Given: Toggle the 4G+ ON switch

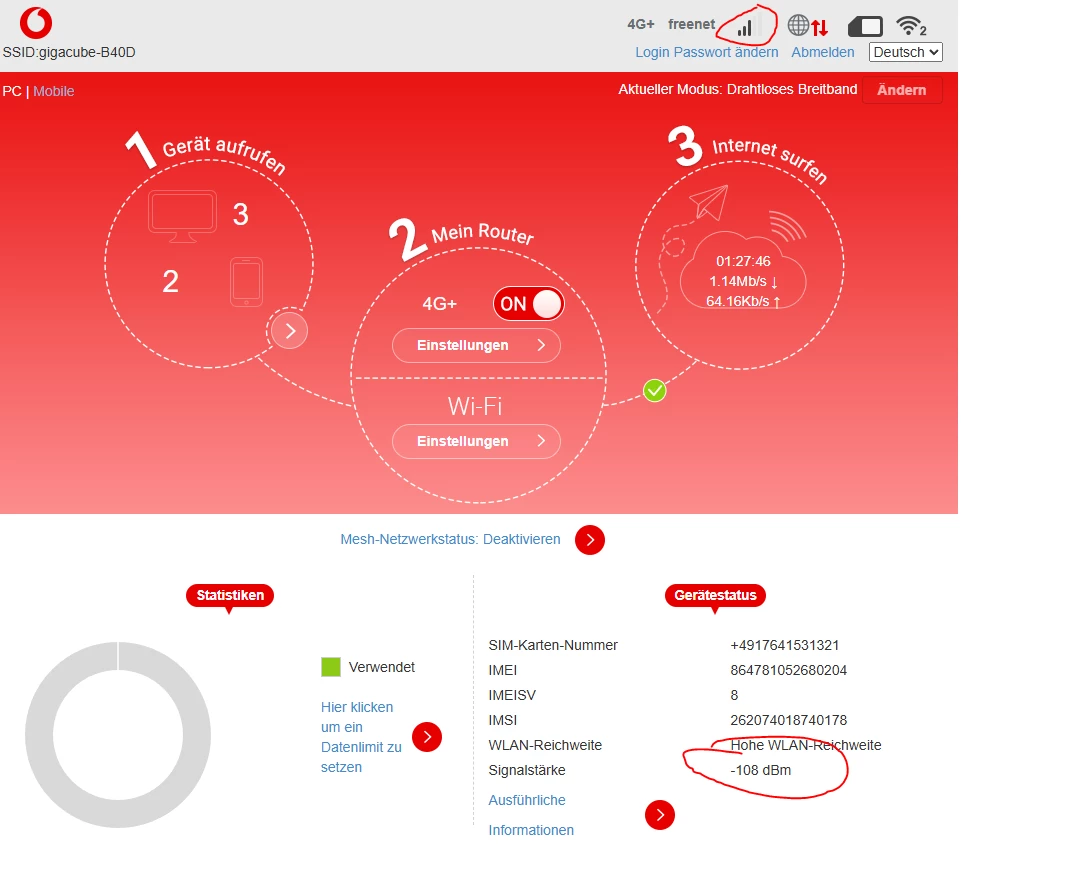Looking at the screenshot, I should coord(529,304).
